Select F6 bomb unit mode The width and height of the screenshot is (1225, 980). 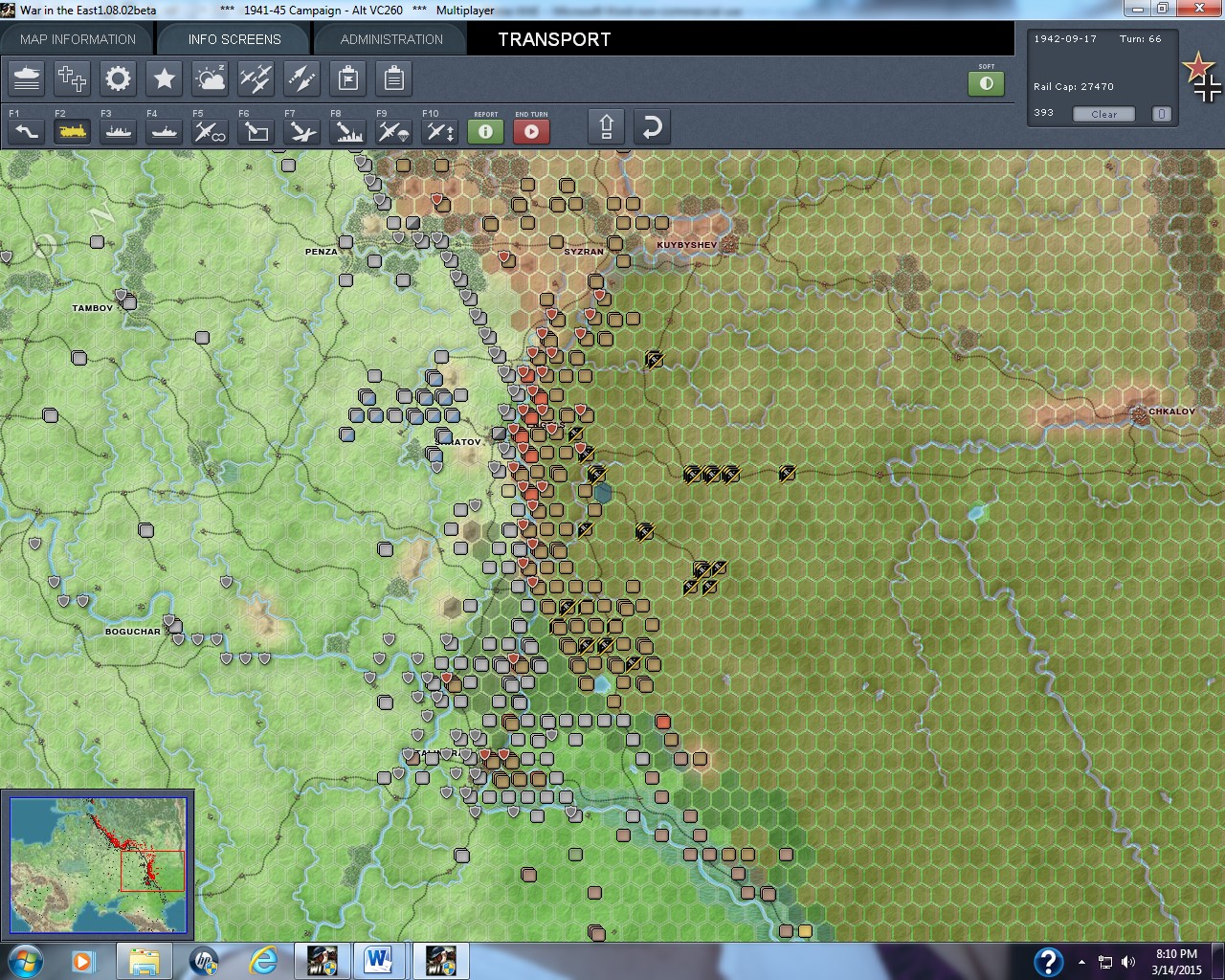point(256,131)
